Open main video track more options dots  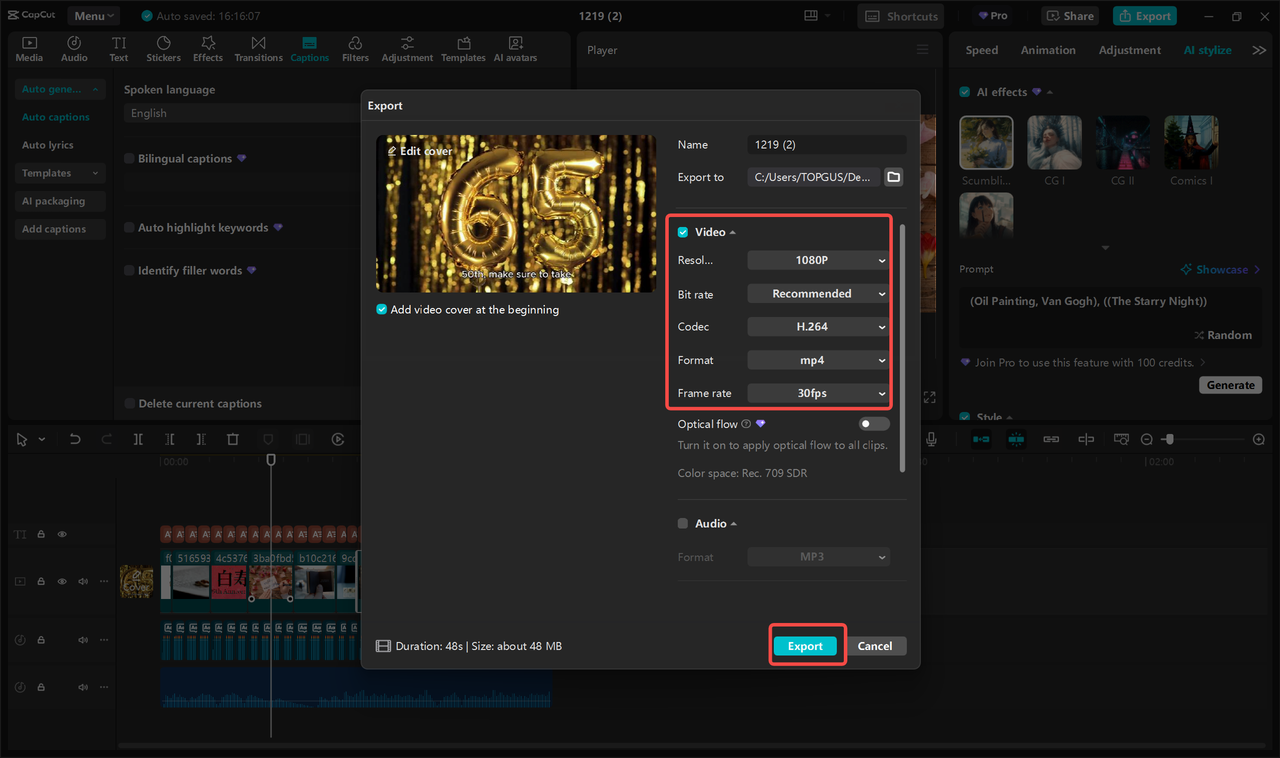coord(103,581)
